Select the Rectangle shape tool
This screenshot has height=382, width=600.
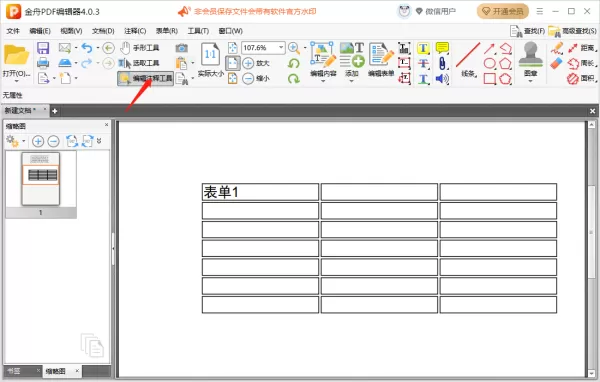489,78
